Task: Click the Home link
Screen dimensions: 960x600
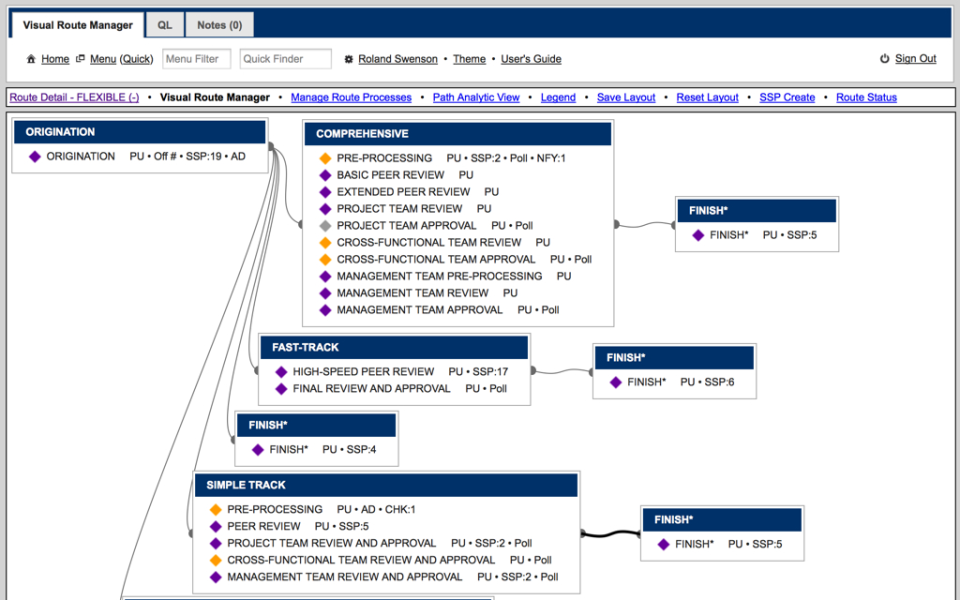Action: click(x=55, y=59)
